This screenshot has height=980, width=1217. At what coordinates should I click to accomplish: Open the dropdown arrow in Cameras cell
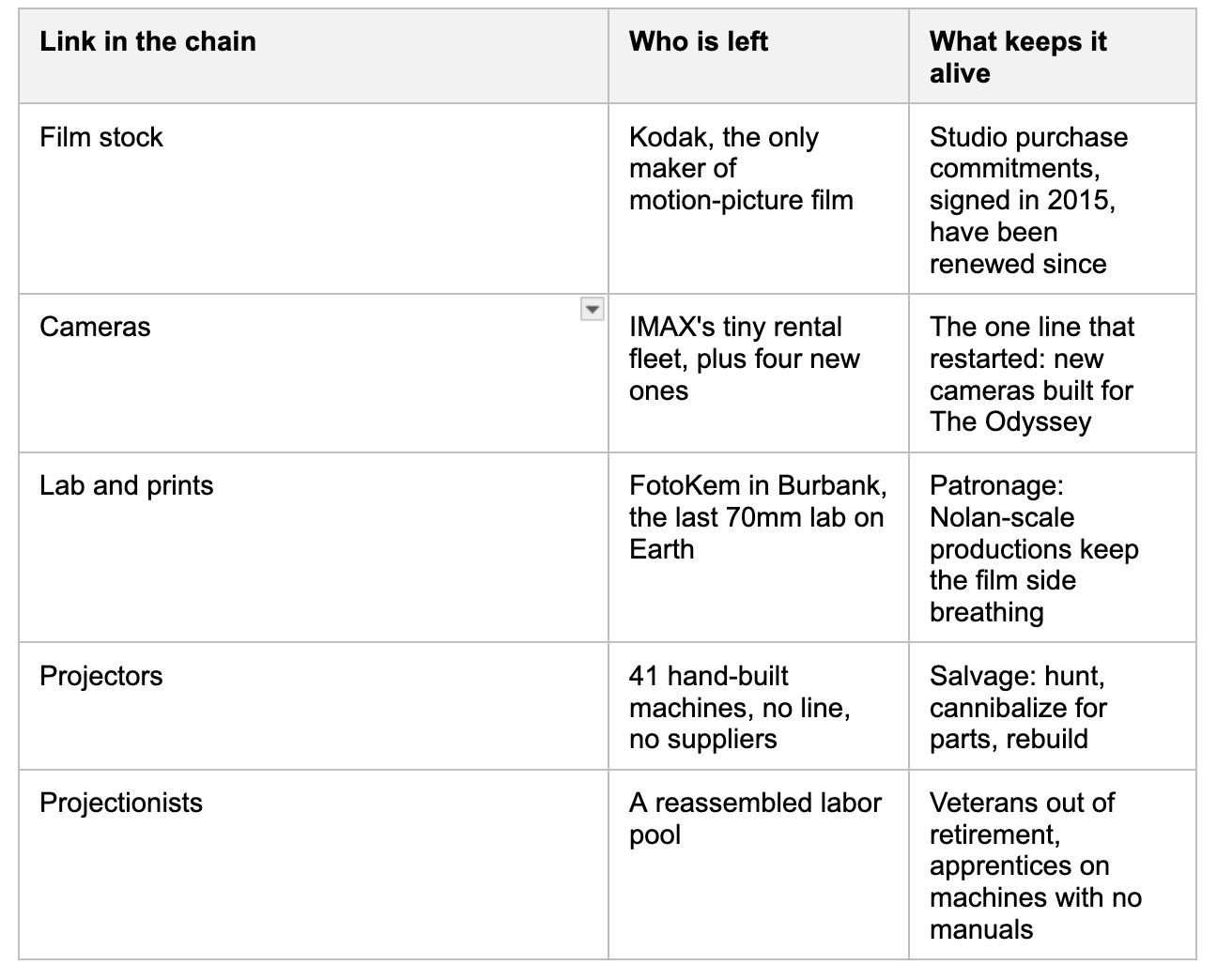pyautogui.click(x=592, y=309)
